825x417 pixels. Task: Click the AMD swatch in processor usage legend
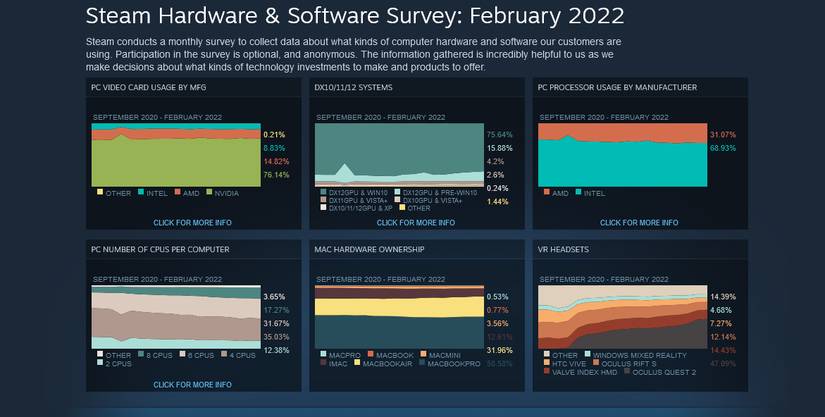[x=547, y=192]
